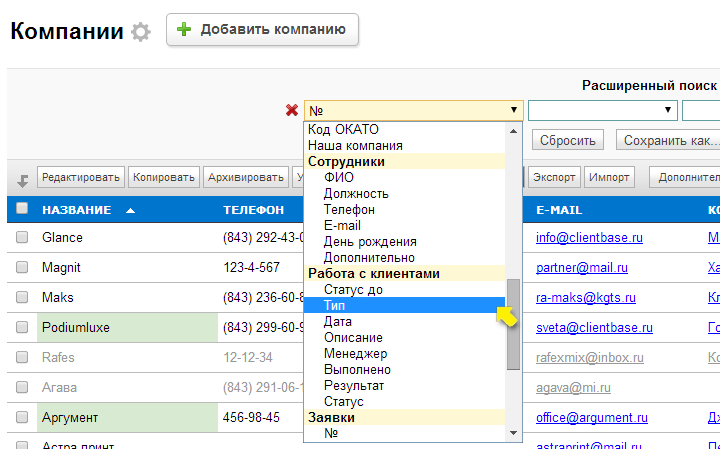Image resolution: width=720 pixels, height=449 pixels.
Task: Tick the Аргумент row checkbox
Action: tap(22, 416)
